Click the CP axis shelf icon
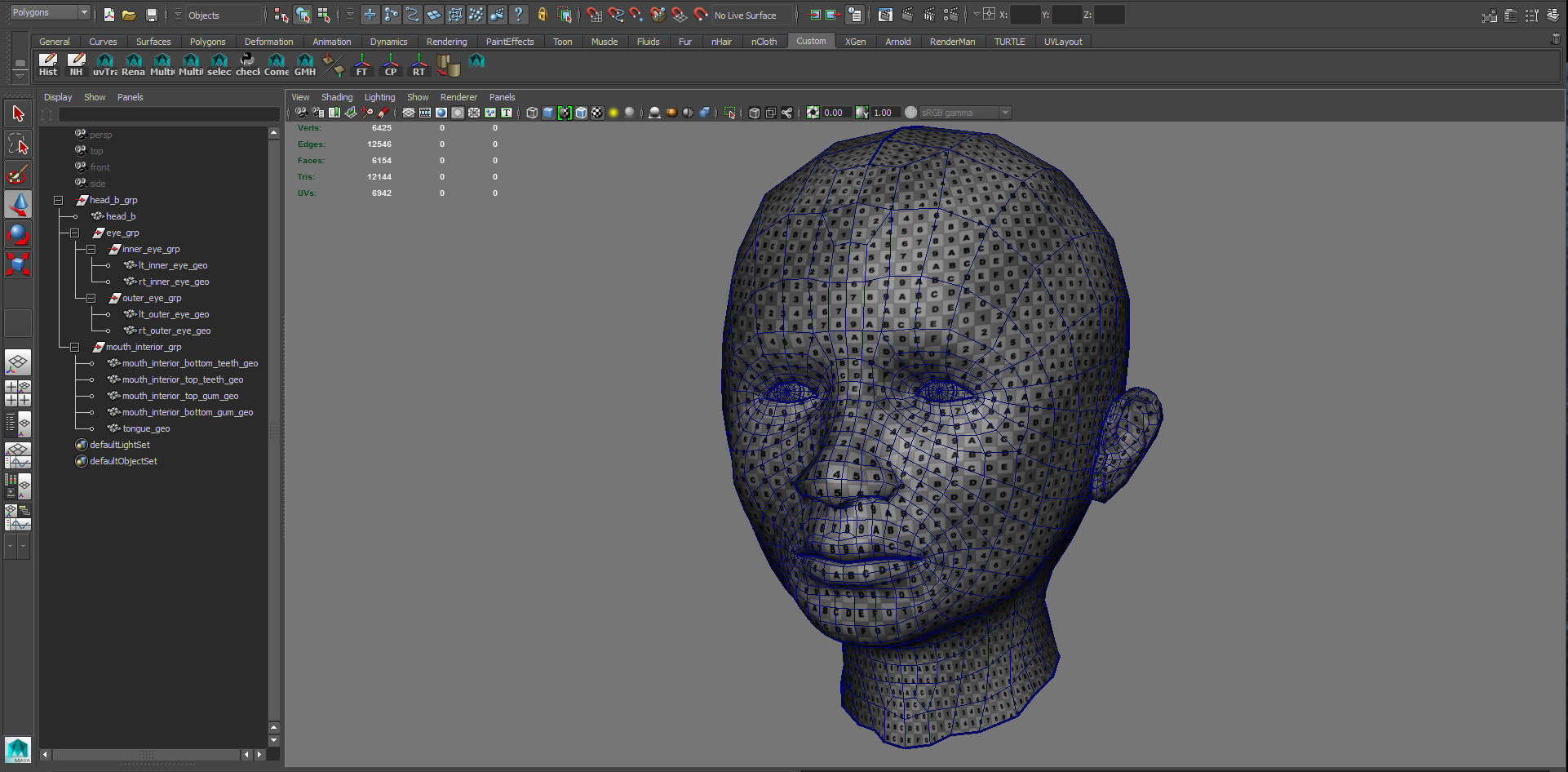The width and height of the screenshot is (1568, 772). (391, 64)
